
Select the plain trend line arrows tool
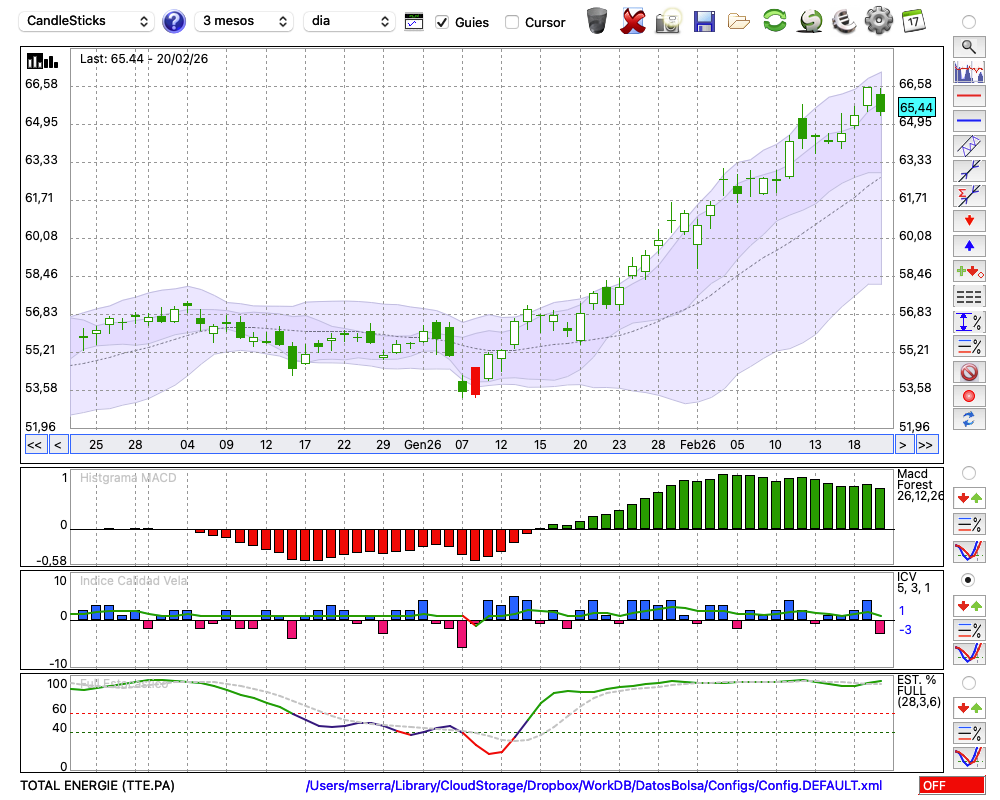[x=969, y=170]
